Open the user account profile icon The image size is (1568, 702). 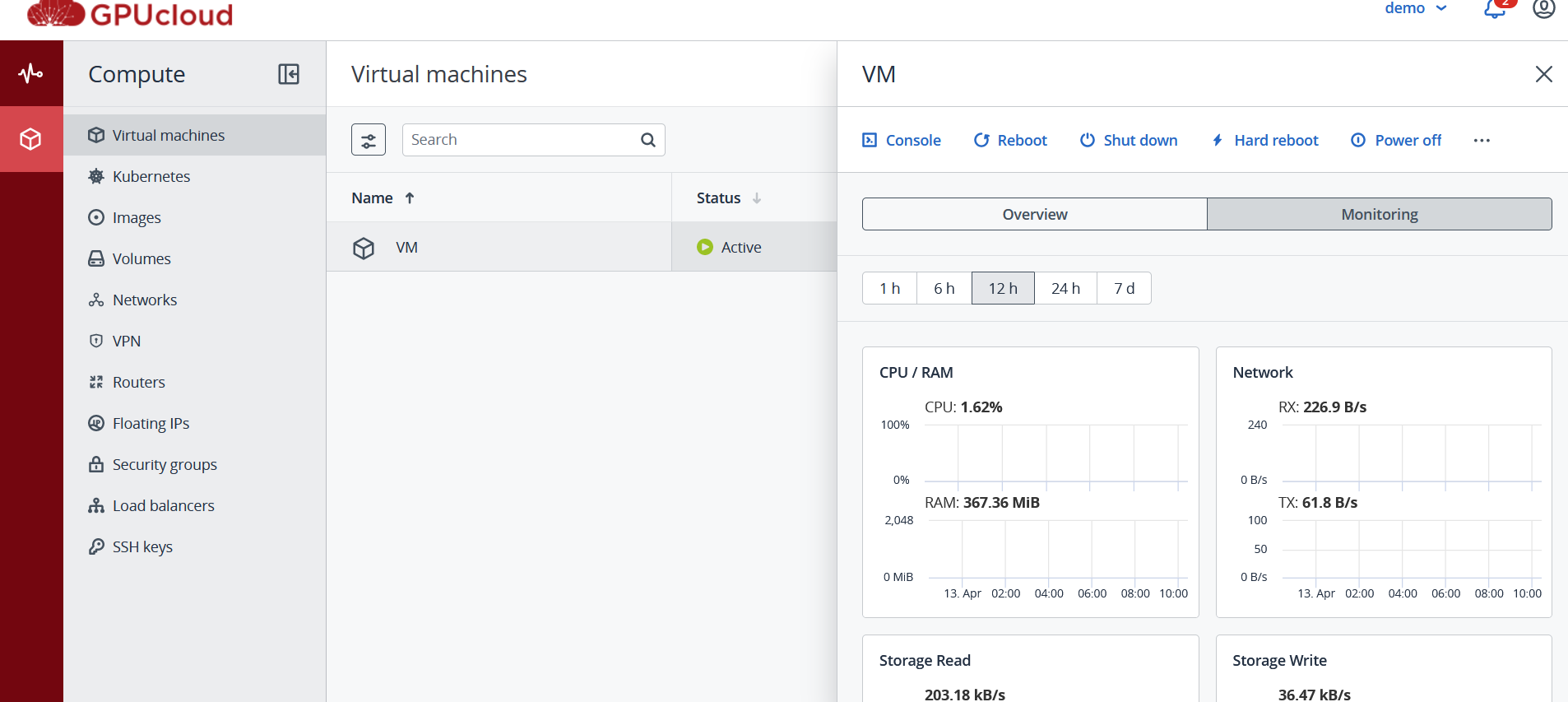point(1544,8)
